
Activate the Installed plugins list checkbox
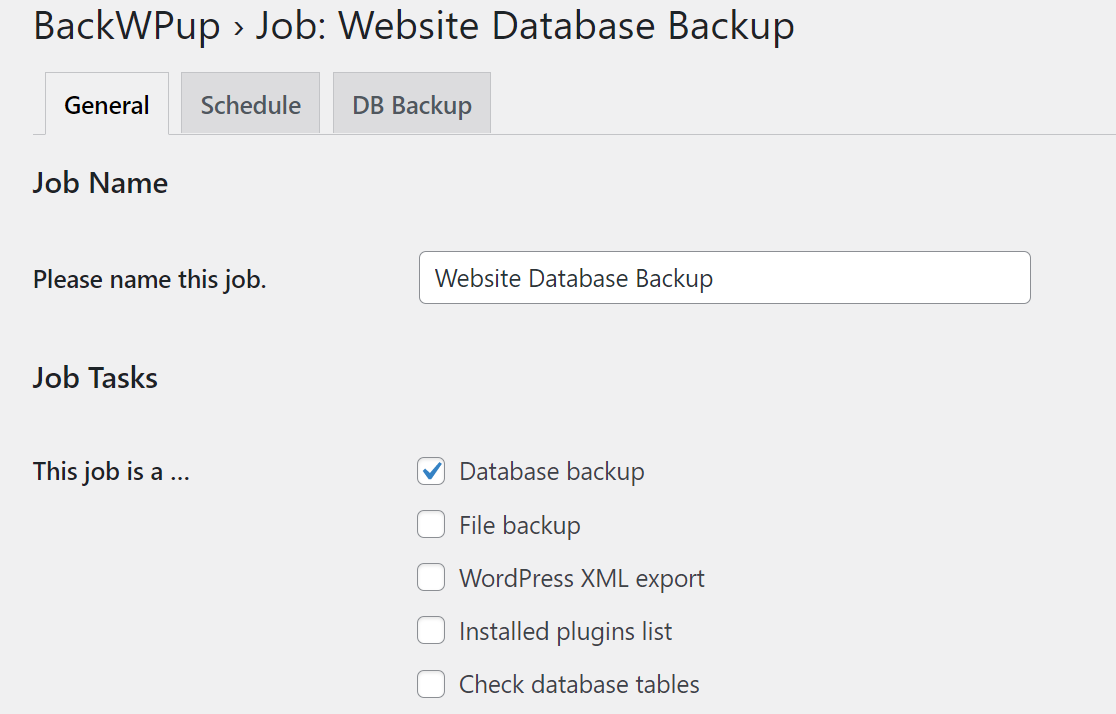pyautogui.click(x=430, y=630)
